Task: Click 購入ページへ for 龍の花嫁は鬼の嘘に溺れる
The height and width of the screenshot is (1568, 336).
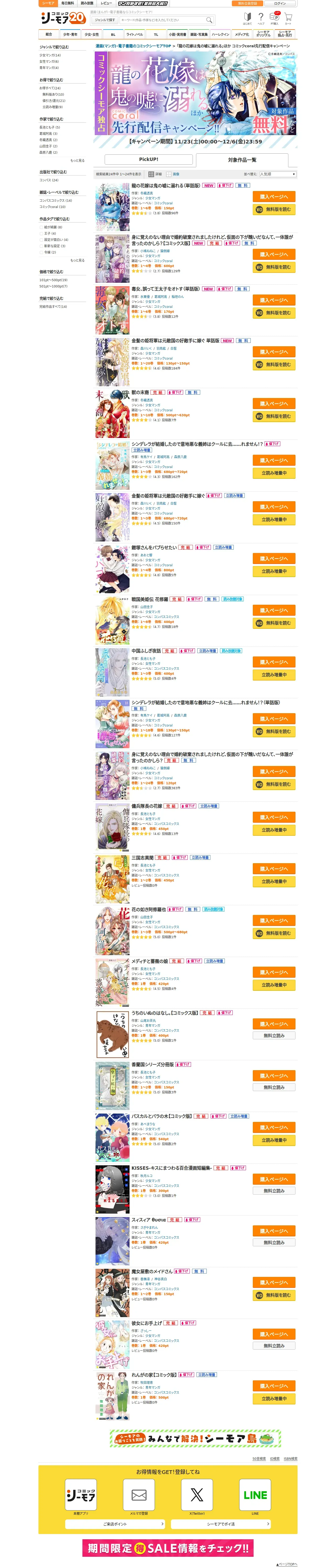Action: point(274,197)
